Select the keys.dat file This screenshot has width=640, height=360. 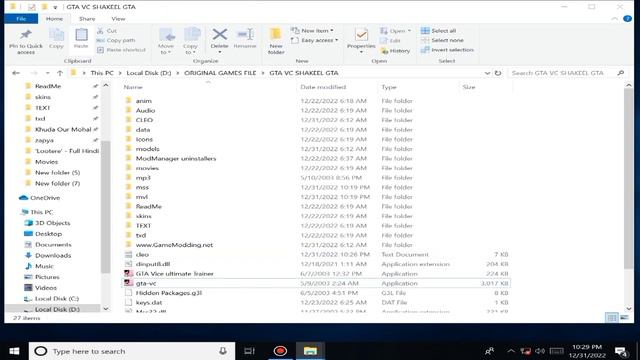pyautogui.click(x=149, y=302)
